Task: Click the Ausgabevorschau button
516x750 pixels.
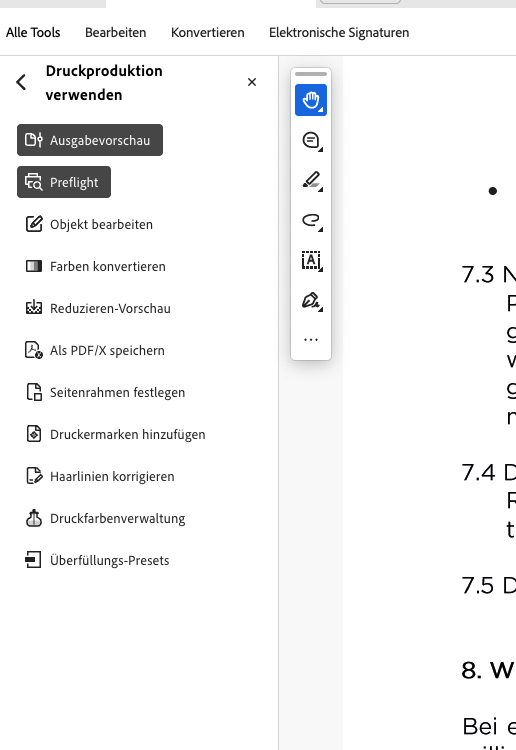Action: click(x=90, y=140)
